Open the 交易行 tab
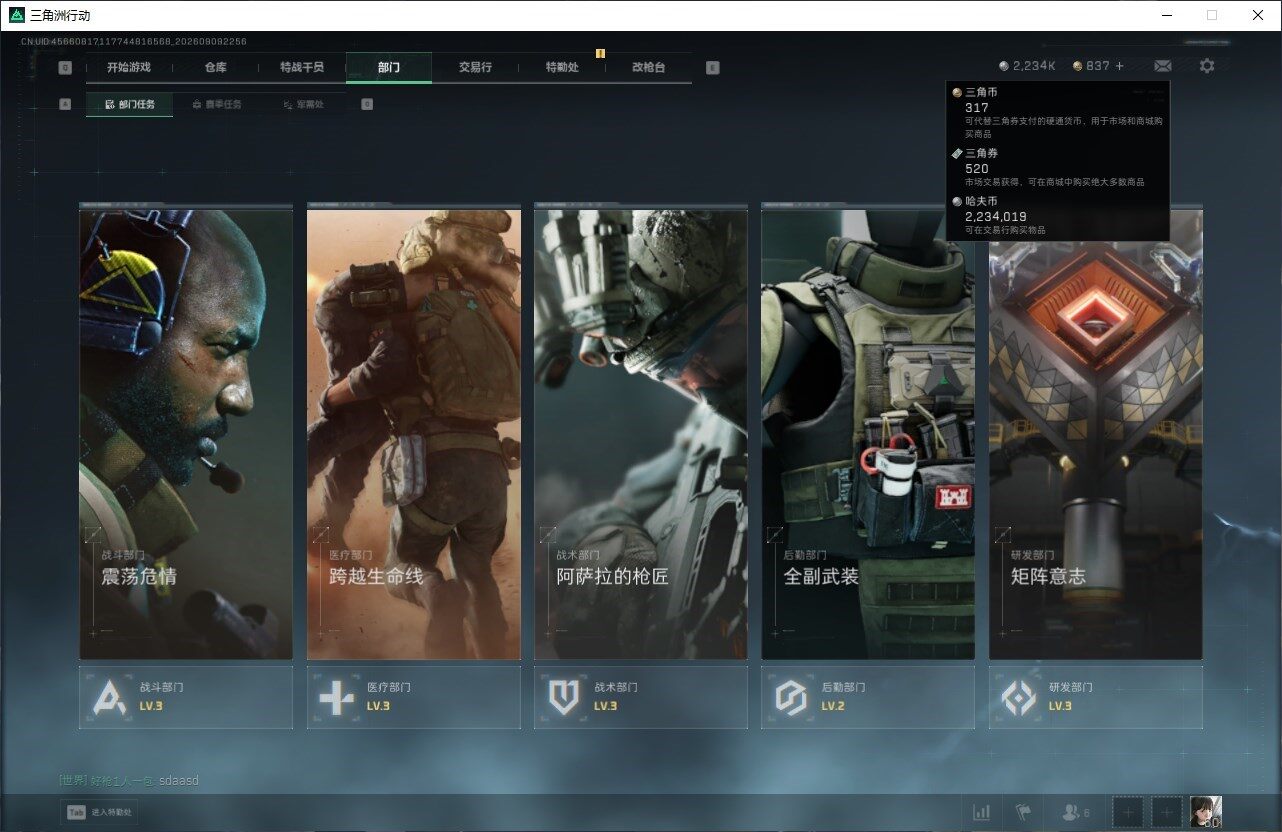The image size is (1282, 832). point(475,68)
